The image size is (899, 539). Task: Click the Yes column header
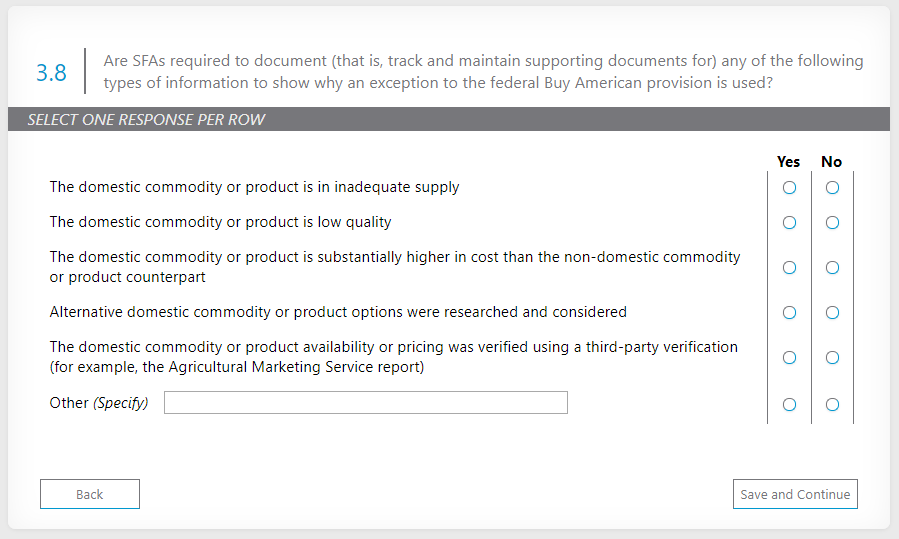788,161
